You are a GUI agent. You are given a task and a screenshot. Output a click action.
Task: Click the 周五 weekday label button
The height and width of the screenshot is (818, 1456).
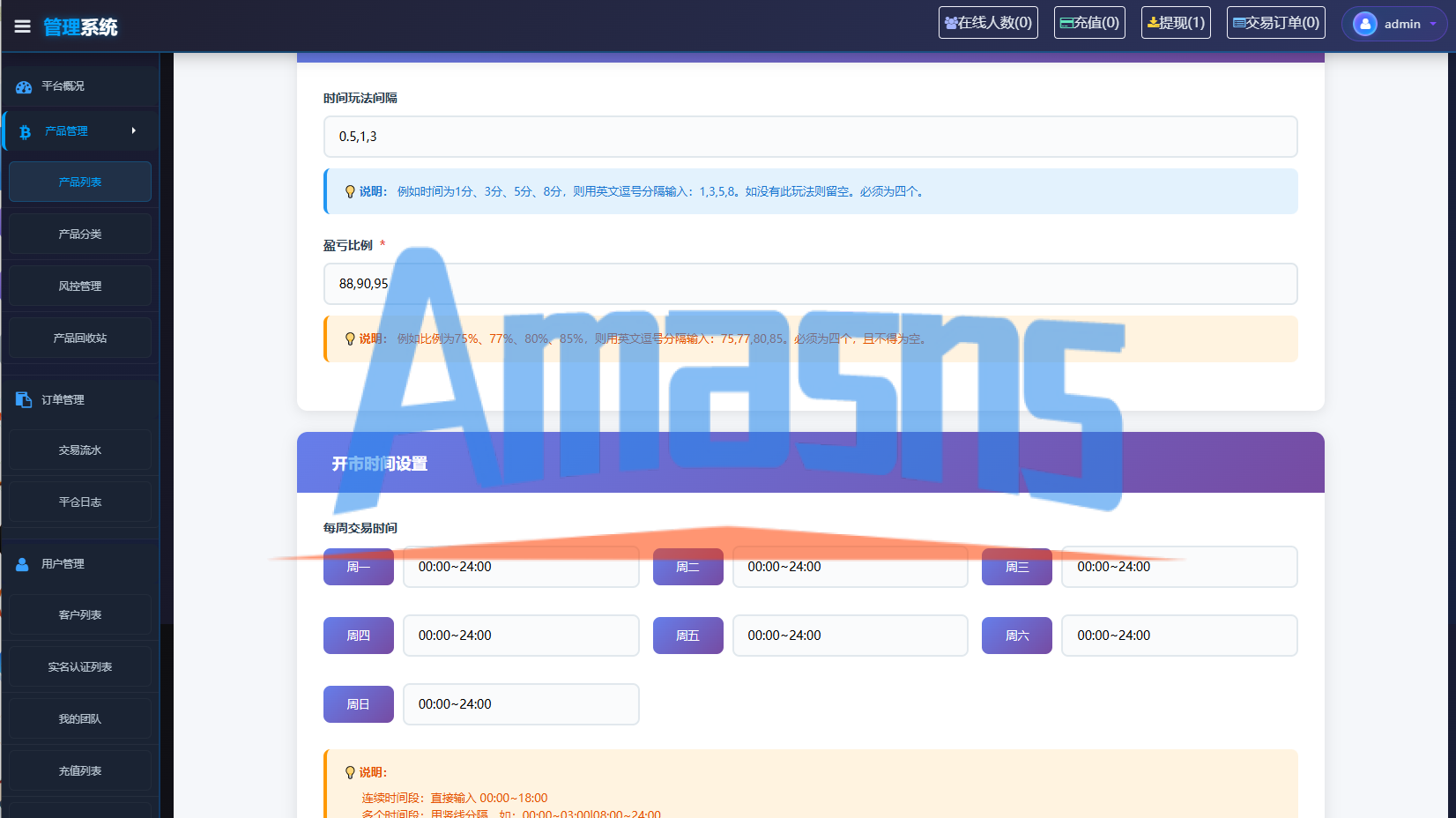pos(688,636)
